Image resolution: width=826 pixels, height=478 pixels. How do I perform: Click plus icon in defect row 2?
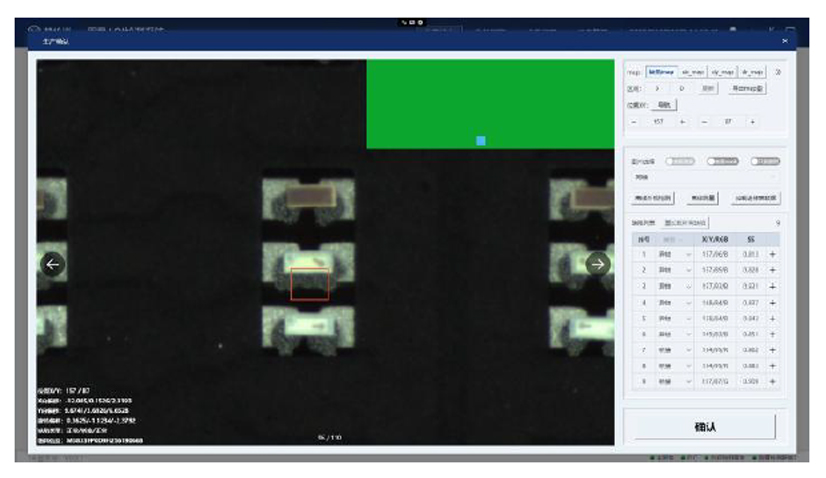coord(772,270)
